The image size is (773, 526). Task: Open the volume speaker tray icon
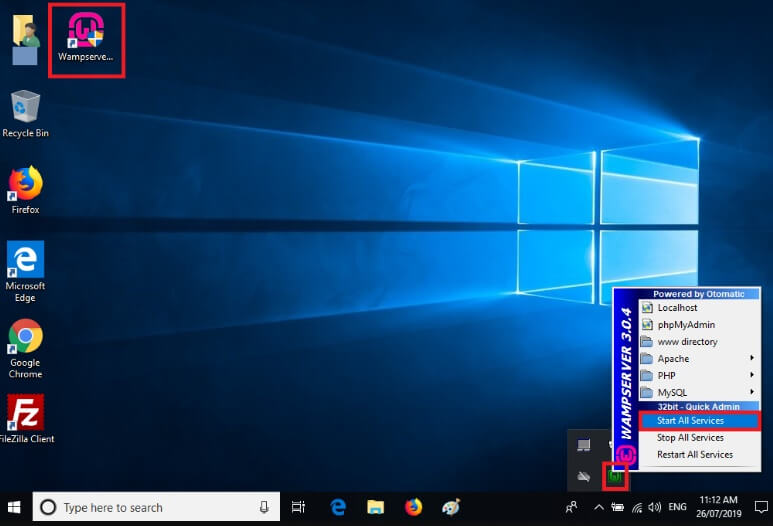pyautogui.click(x=655, y=507)
